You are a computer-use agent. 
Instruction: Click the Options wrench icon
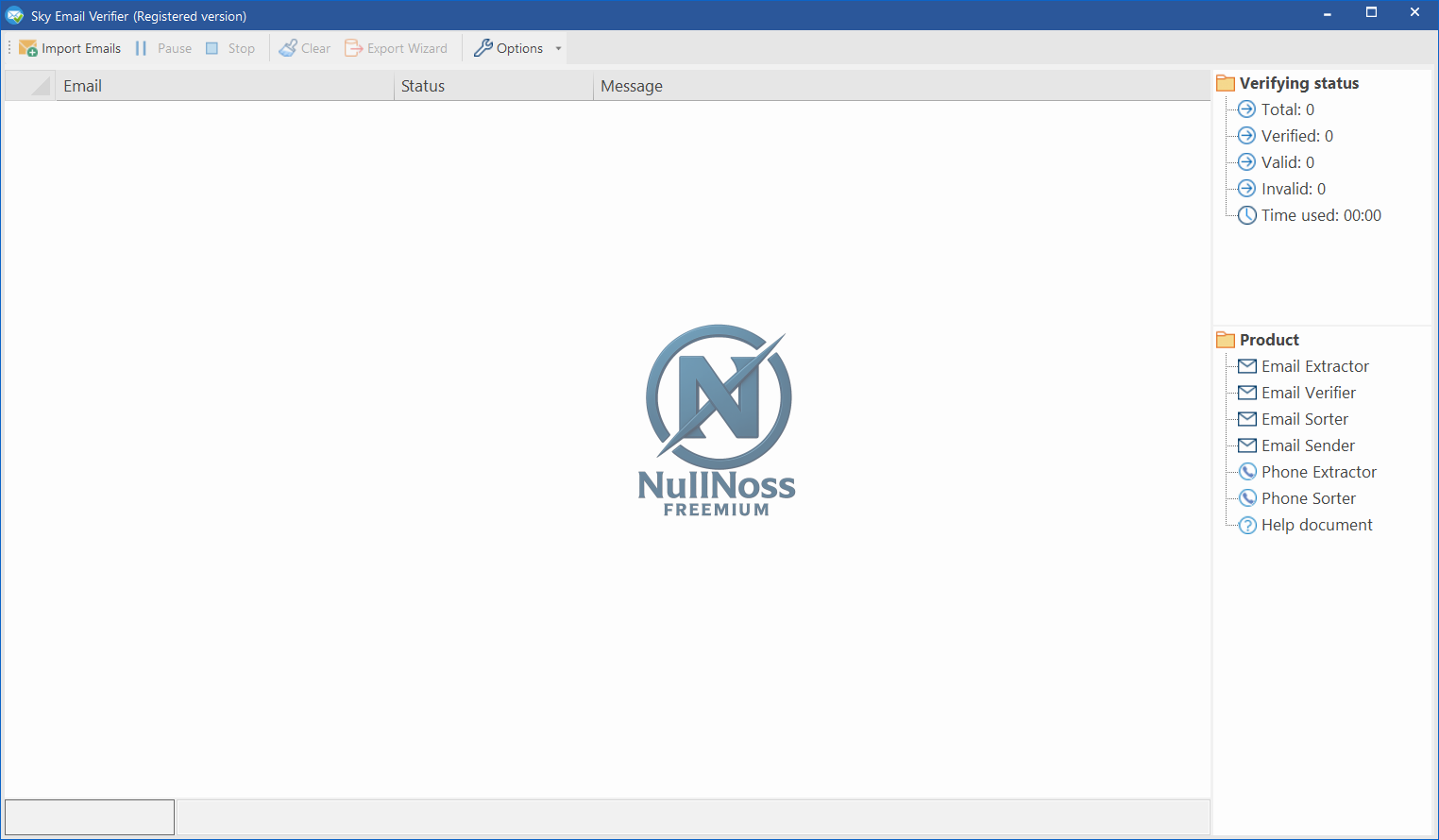point(483,48)
